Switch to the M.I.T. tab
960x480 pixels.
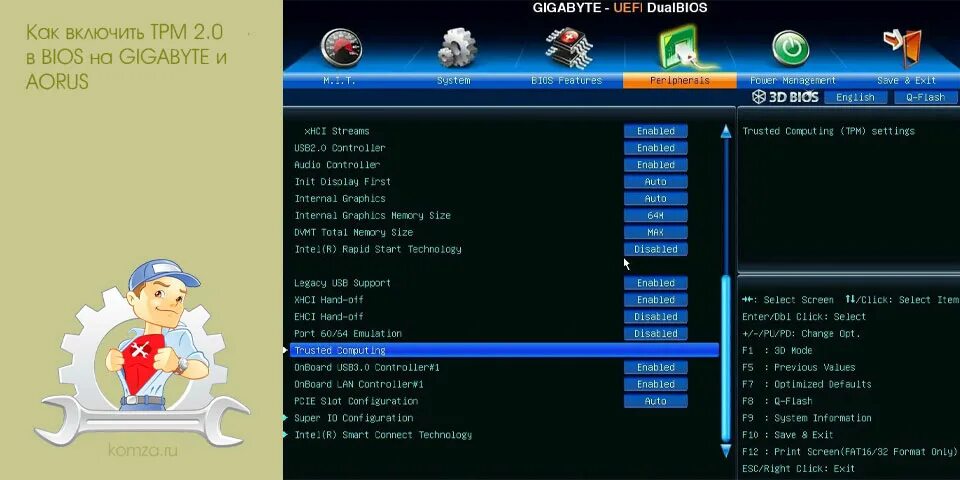click(x=339, y=80)
